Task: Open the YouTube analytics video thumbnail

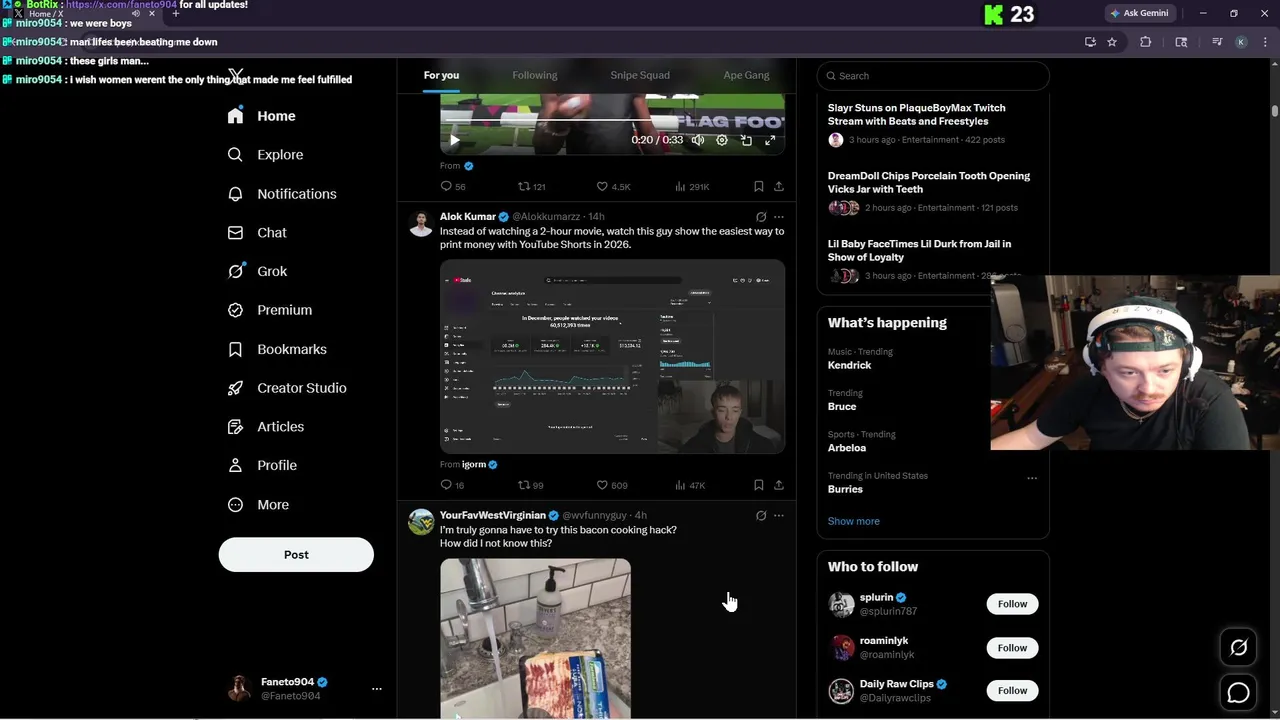Action: (x=612, y=357)
